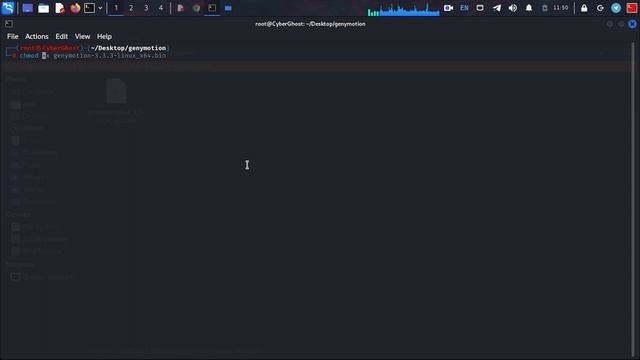Expand the terminal launcher dropdown arrow
The height and width of the screenshot is (360, 640).
pyautogui.click(x=100, y=8)
